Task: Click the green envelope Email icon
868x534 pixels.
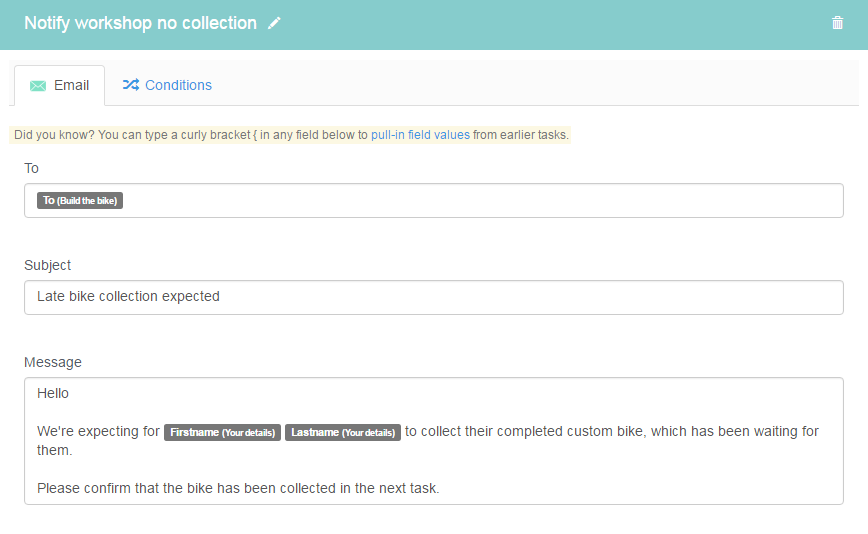Action: coord(38,86)
